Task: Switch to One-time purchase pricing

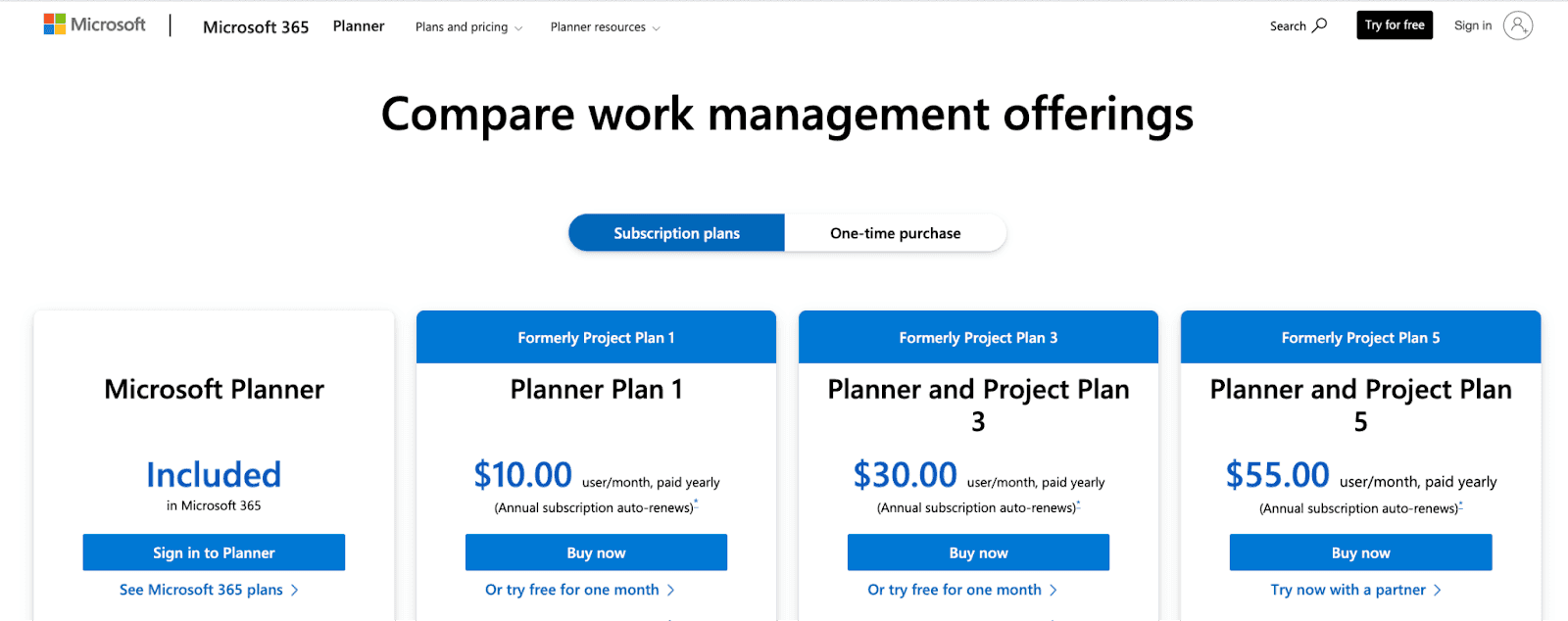Action: click(x=895, y=232)
